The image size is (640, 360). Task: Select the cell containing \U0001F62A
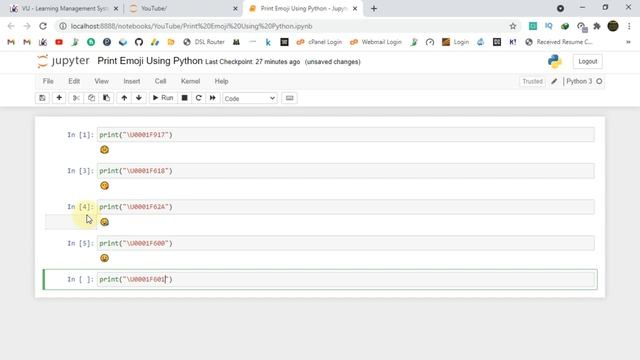click(x=345, y=207)
